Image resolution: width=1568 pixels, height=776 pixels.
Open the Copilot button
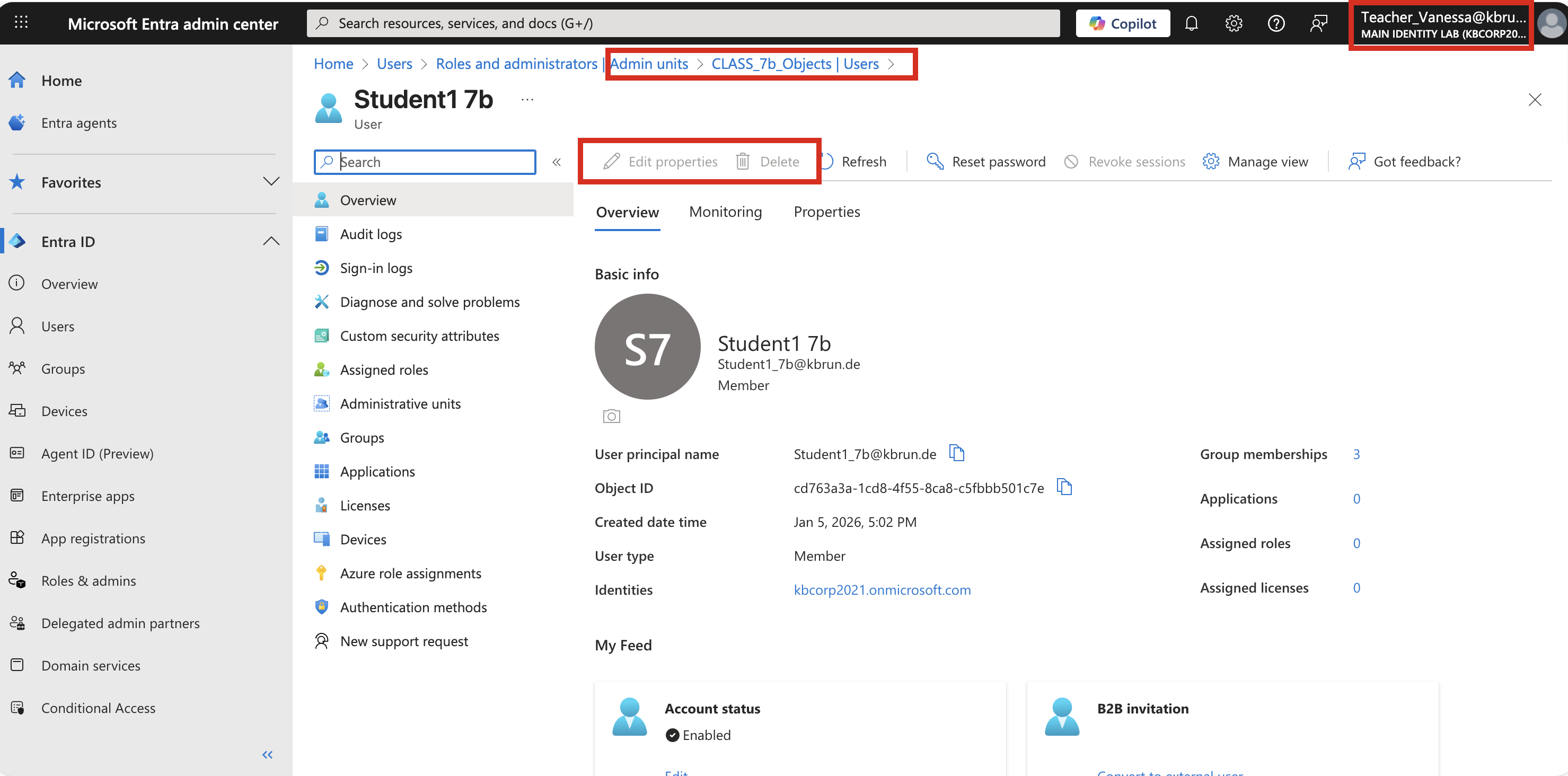(x=1122, y=24)
